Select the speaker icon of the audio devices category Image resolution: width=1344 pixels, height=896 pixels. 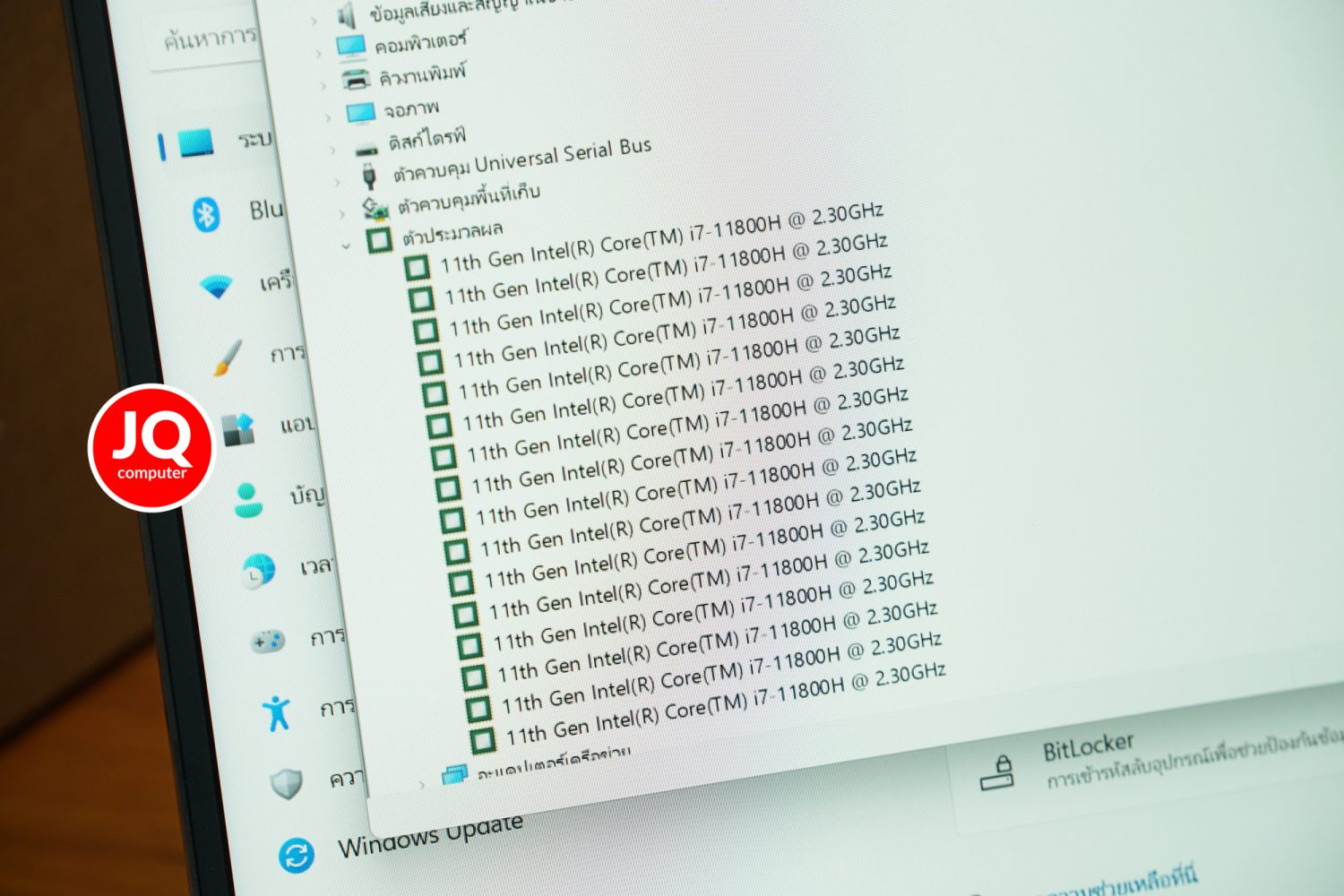346,15
